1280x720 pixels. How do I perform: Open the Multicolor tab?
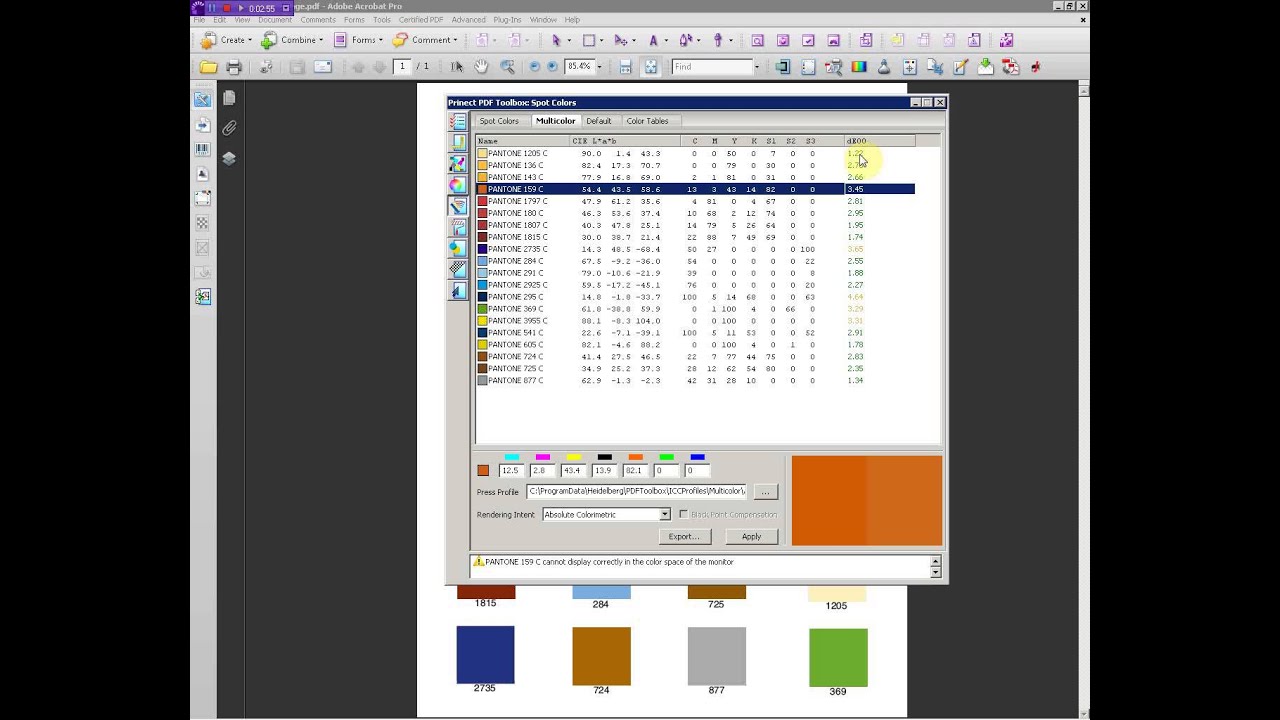click(x=555, y=121)
